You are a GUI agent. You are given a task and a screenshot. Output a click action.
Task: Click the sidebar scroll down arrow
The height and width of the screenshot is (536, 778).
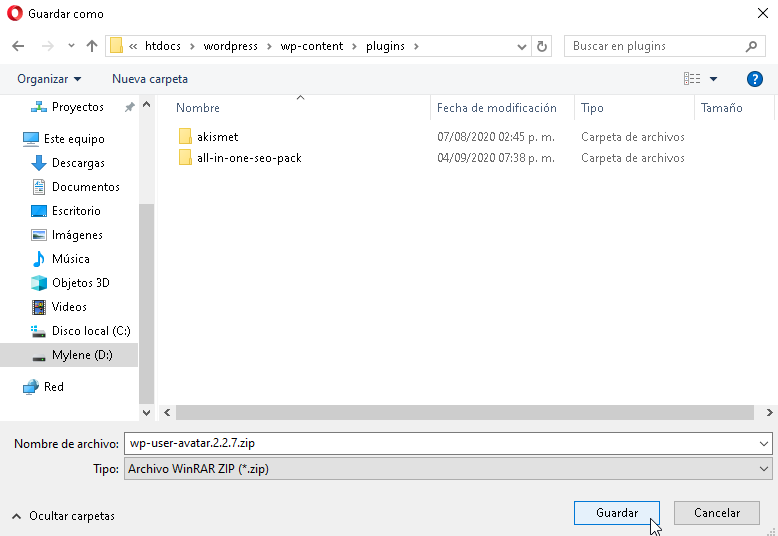click(146, 412)
